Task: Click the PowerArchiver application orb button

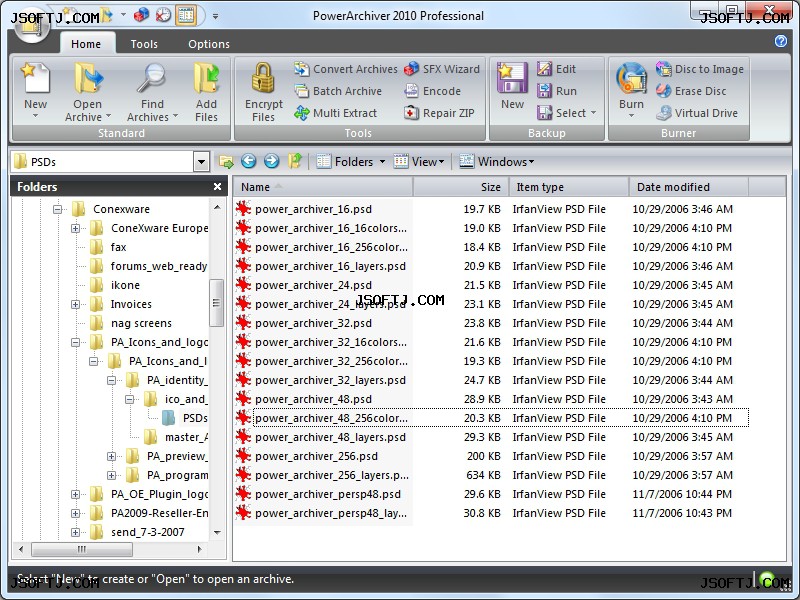Action: [31, 26]
